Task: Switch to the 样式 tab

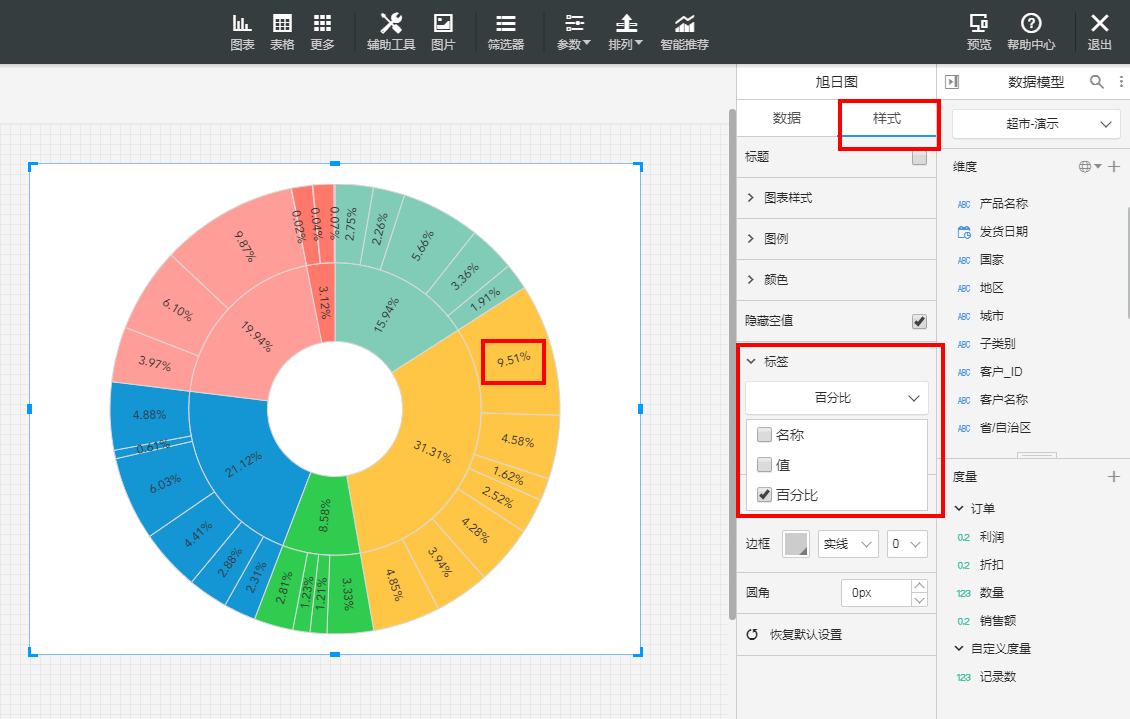Action: coord(887,118)
